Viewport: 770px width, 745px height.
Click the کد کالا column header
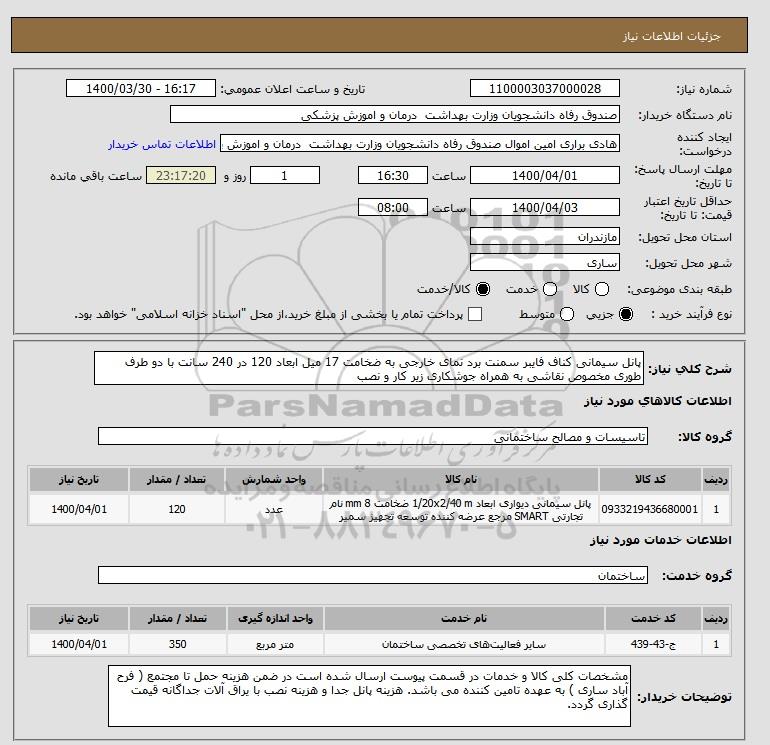(x=650, y=479)
